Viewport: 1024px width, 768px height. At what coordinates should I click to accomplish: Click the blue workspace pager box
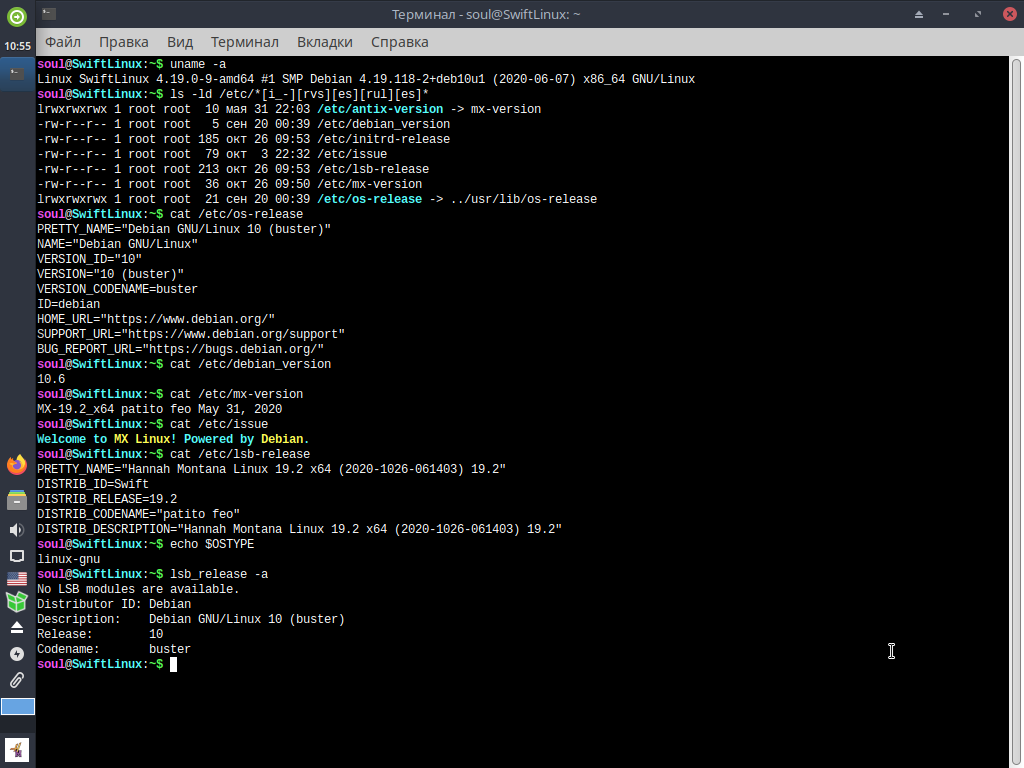pos(18,706)
